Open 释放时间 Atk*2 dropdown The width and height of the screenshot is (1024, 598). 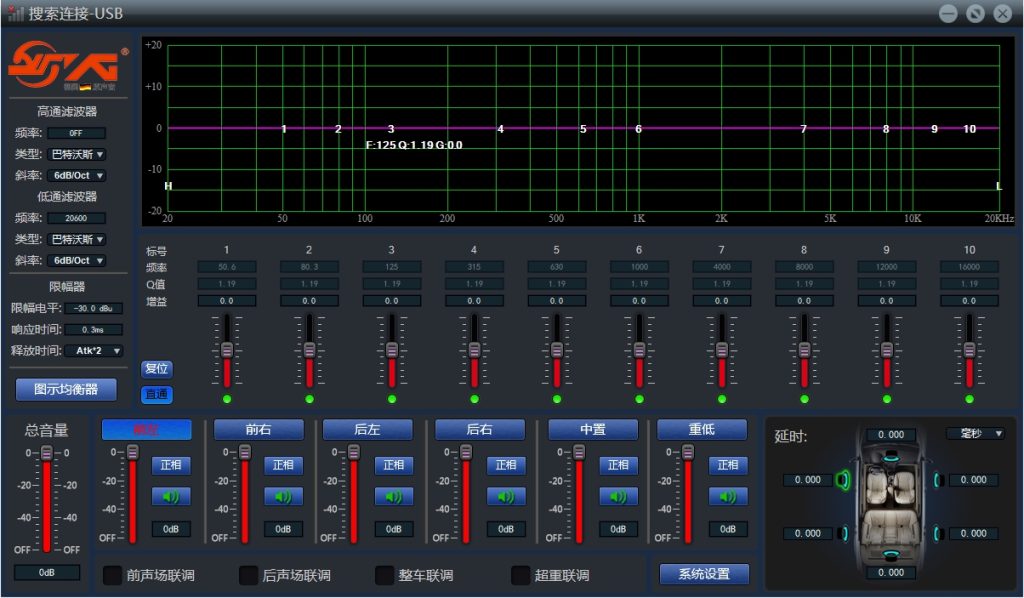(94, 351)
